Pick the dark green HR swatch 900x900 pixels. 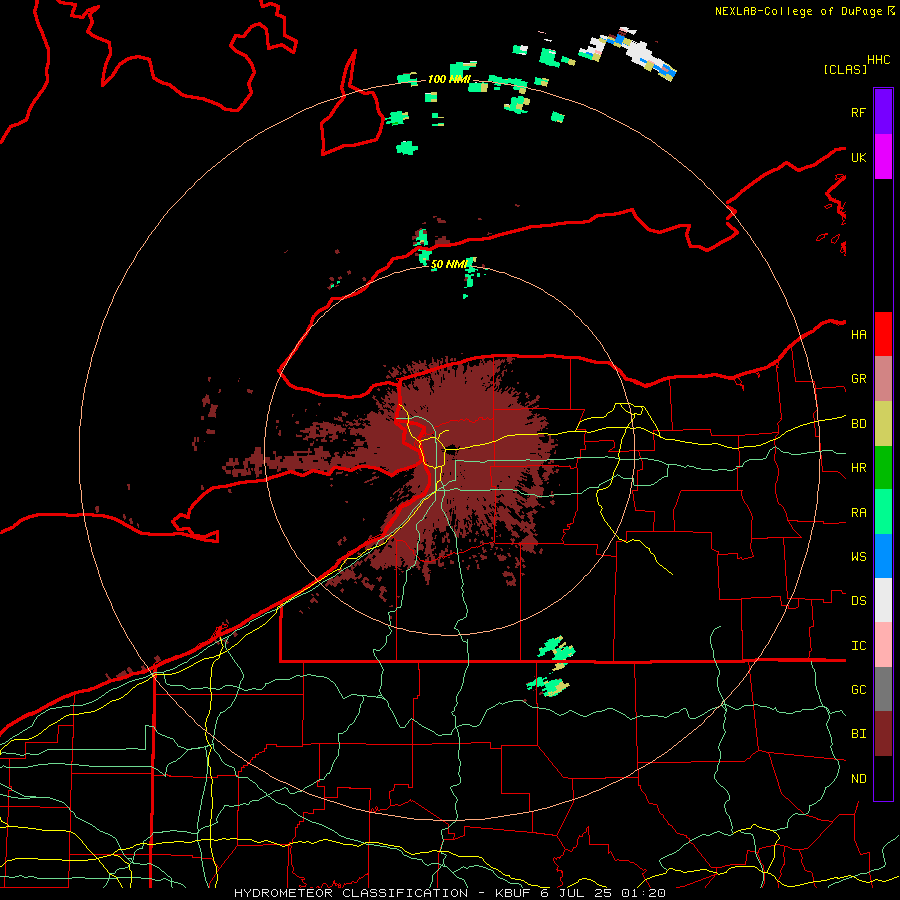pos(883,468)
